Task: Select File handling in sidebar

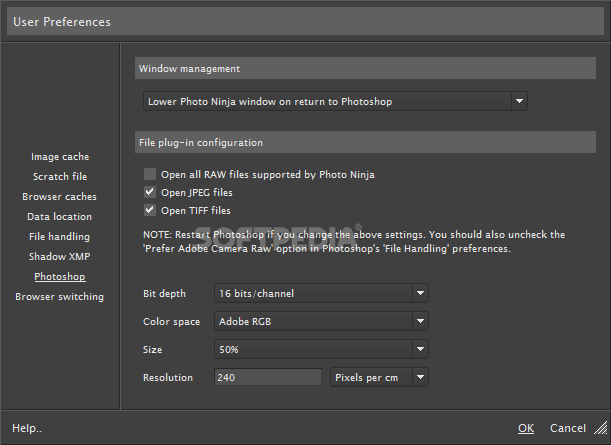Action: click(x=59, y=237)
